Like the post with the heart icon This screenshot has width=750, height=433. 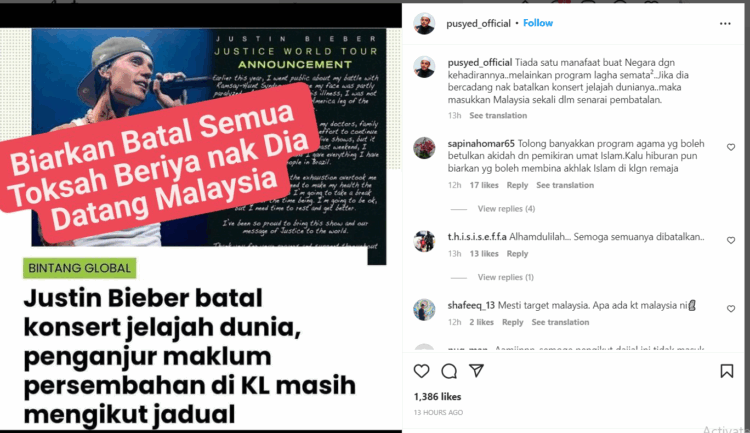pyautogui.click(x=421, y=371)
